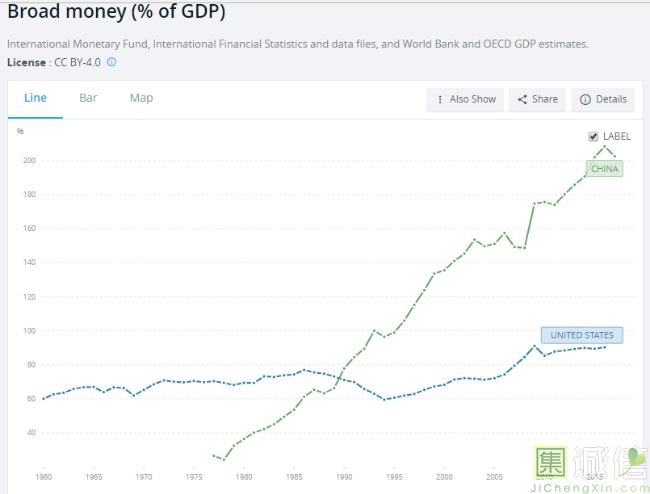Switch to the Bar tab
Screen dimensions: 650x494
[x=88, y=98]
